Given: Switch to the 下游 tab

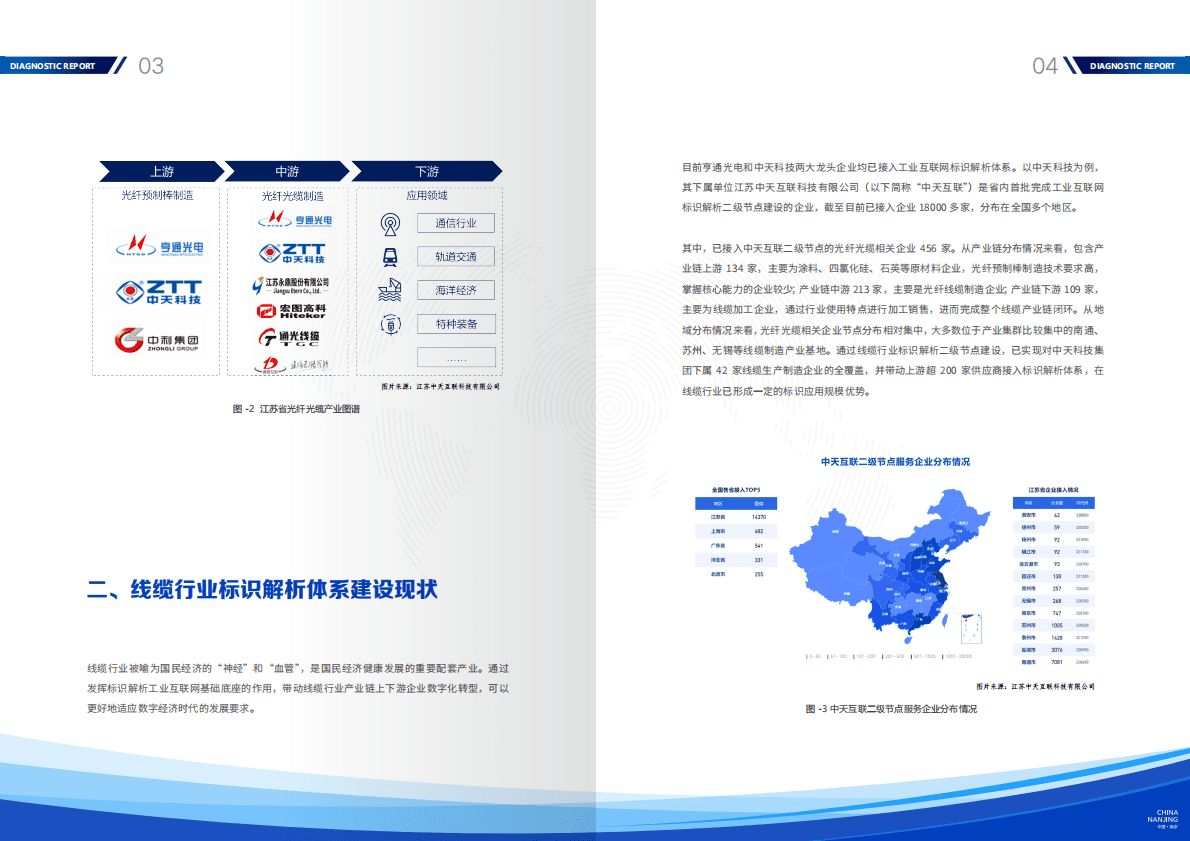Looking at the screenshot, I should pyautogui.click(x=429, y=172).
